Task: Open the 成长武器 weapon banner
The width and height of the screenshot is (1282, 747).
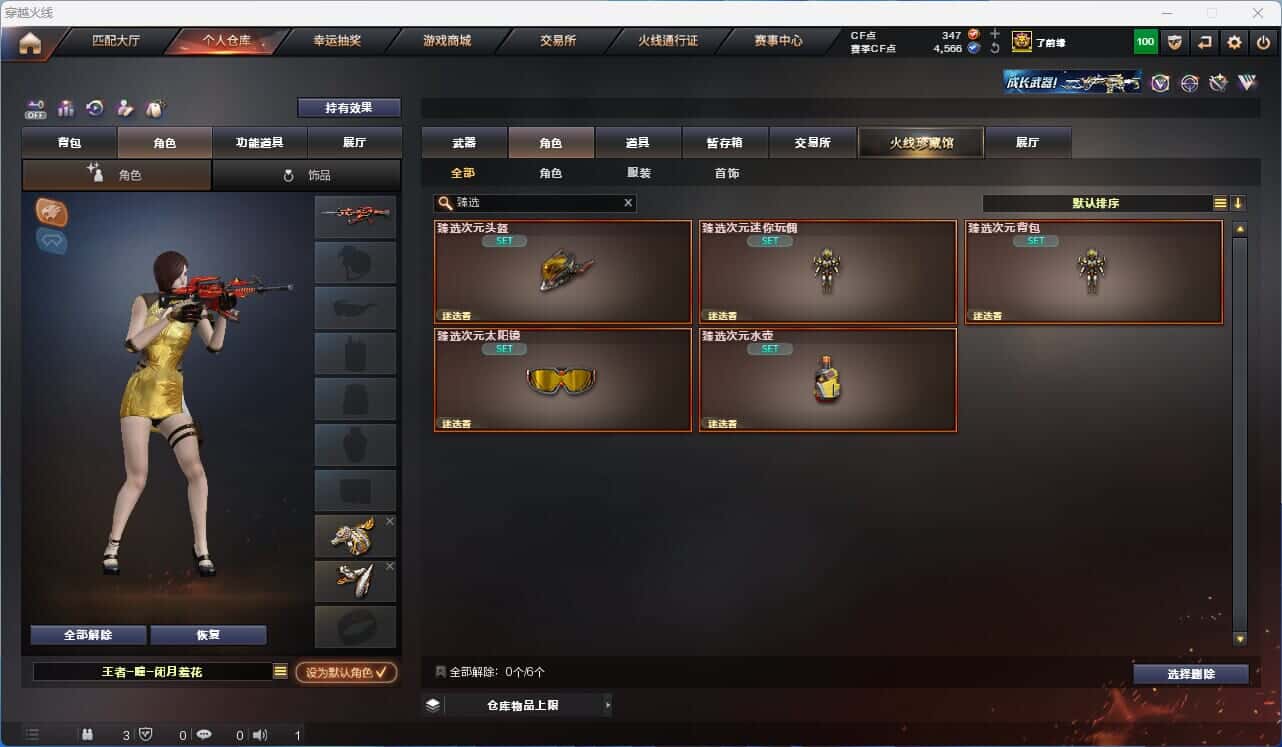Action: (1073, 82)
